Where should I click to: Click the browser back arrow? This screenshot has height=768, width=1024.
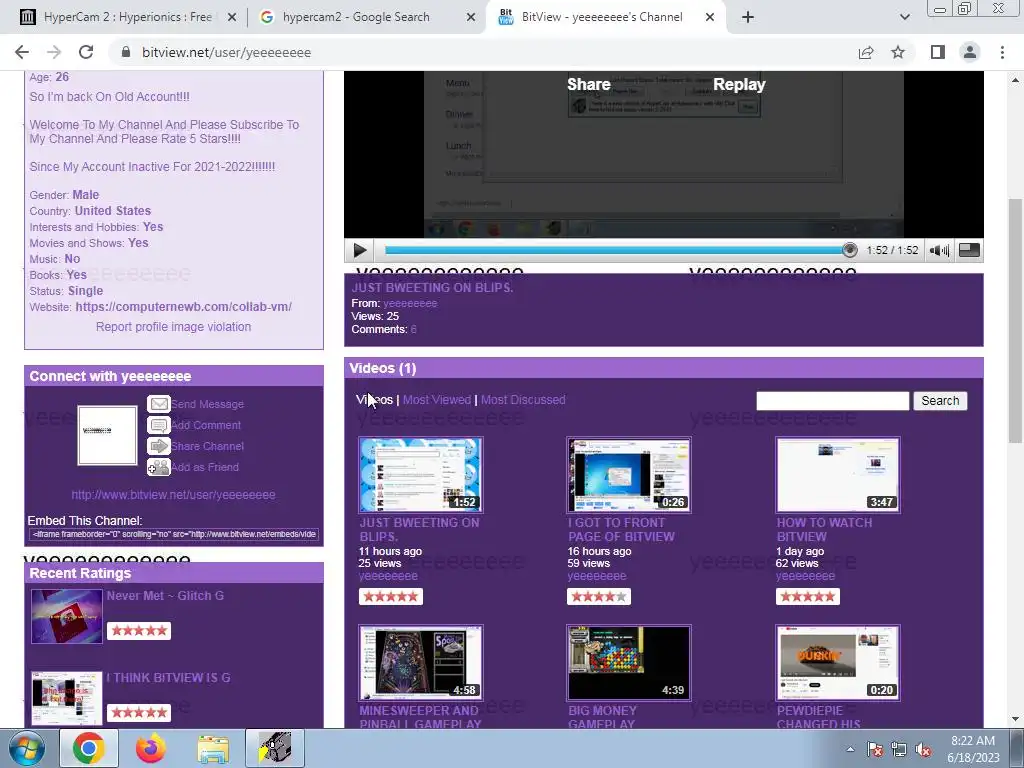click(22, 52)
